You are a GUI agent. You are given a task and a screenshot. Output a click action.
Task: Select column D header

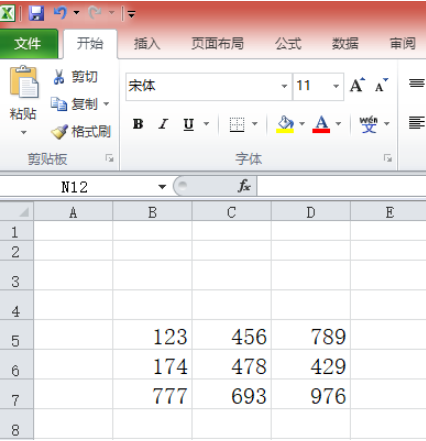pyautogui.click(x=311, y=212)
